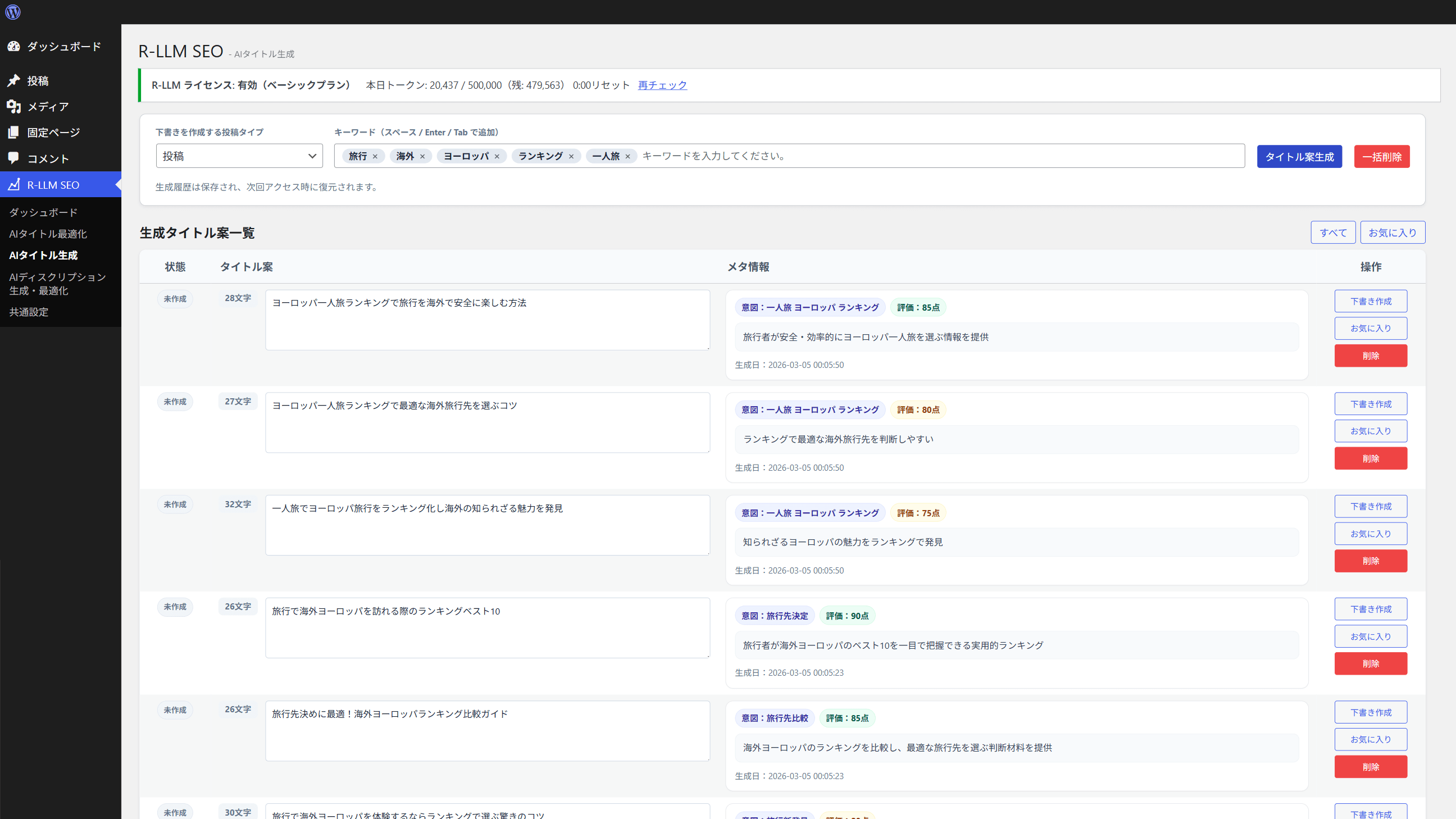Edit title ヨーロッパ一人旅ランキングで最適な海外旅行先を選ぶコツ

[488, 423]
